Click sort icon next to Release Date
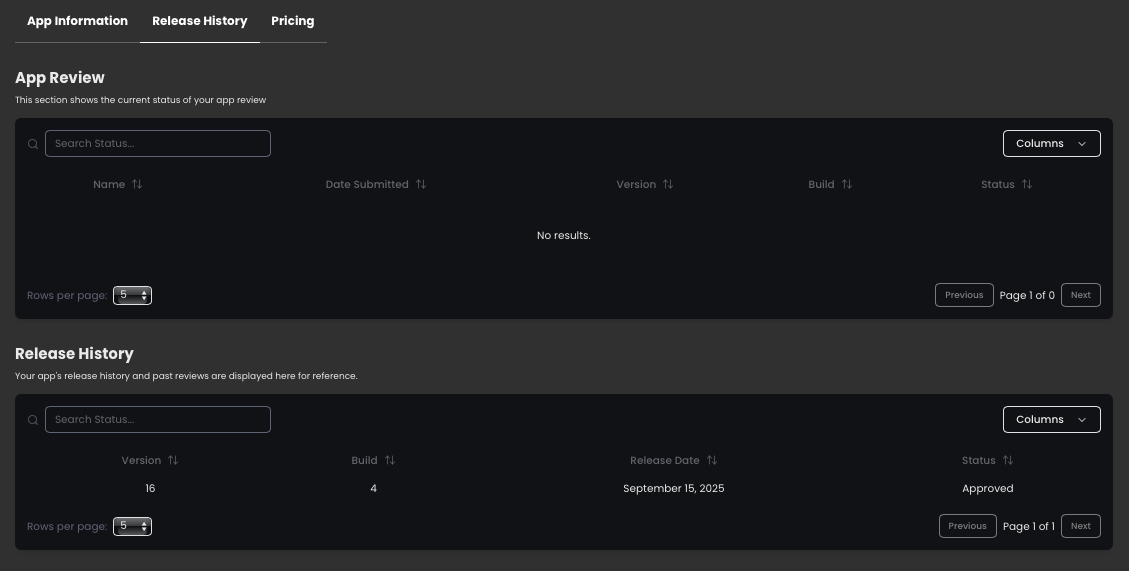This screenshot has height=571, width=1129. click(x=712, y=461)
